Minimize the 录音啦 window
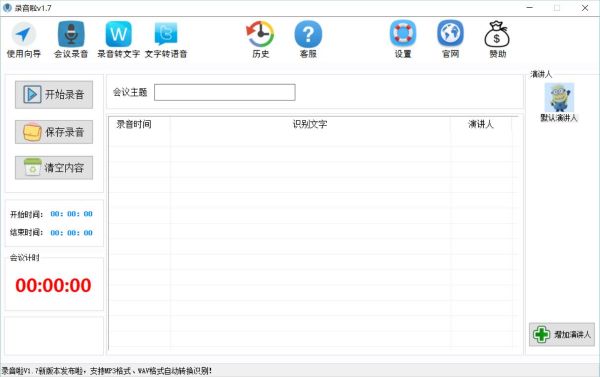This screenshot has width=600, height=377. (530, 8)
